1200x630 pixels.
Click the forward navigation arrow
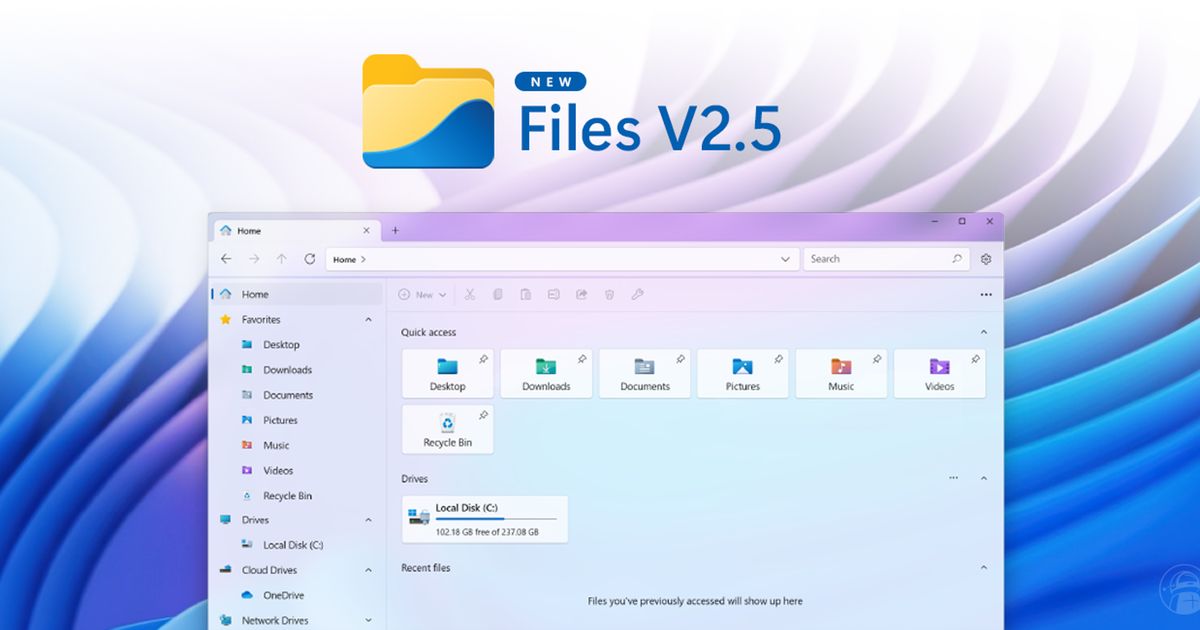pos(254,259)
